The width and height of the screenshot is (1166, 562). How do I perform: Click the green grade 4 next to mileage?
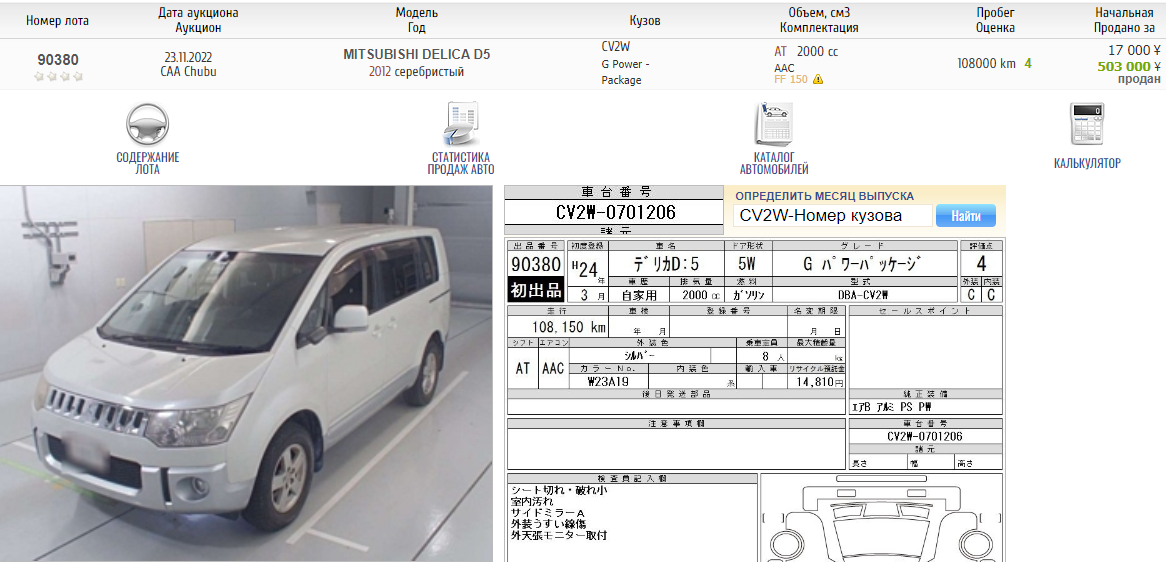(1028, 64)
